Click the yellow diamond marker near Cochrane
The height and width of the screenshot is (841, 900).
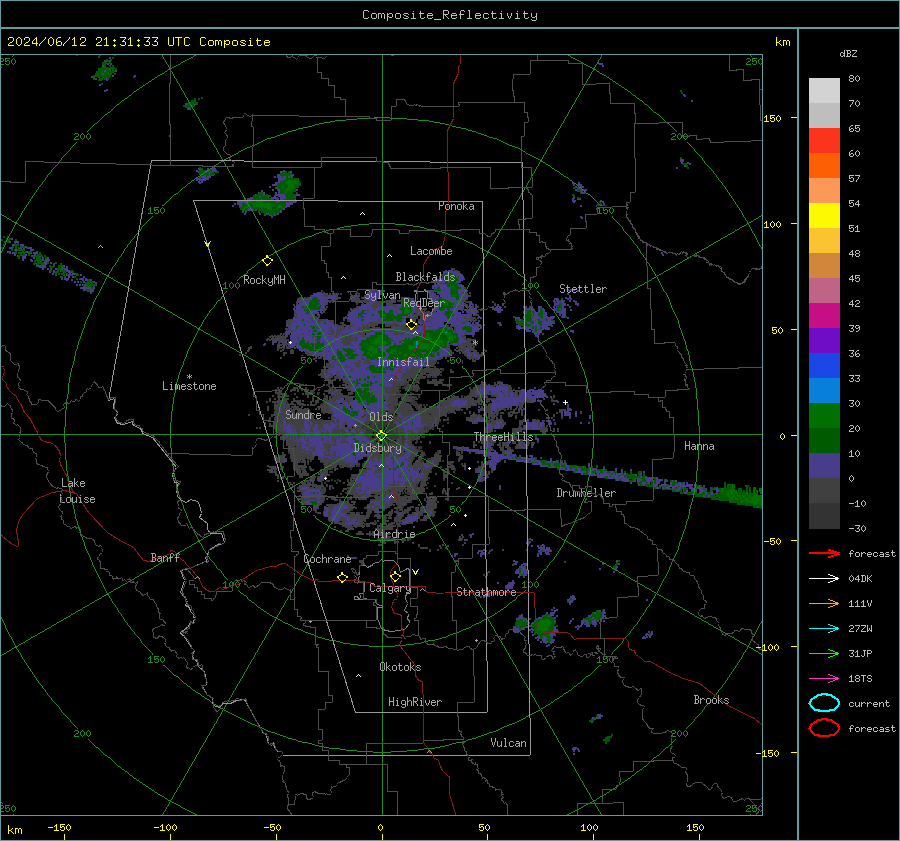[343, 578]
